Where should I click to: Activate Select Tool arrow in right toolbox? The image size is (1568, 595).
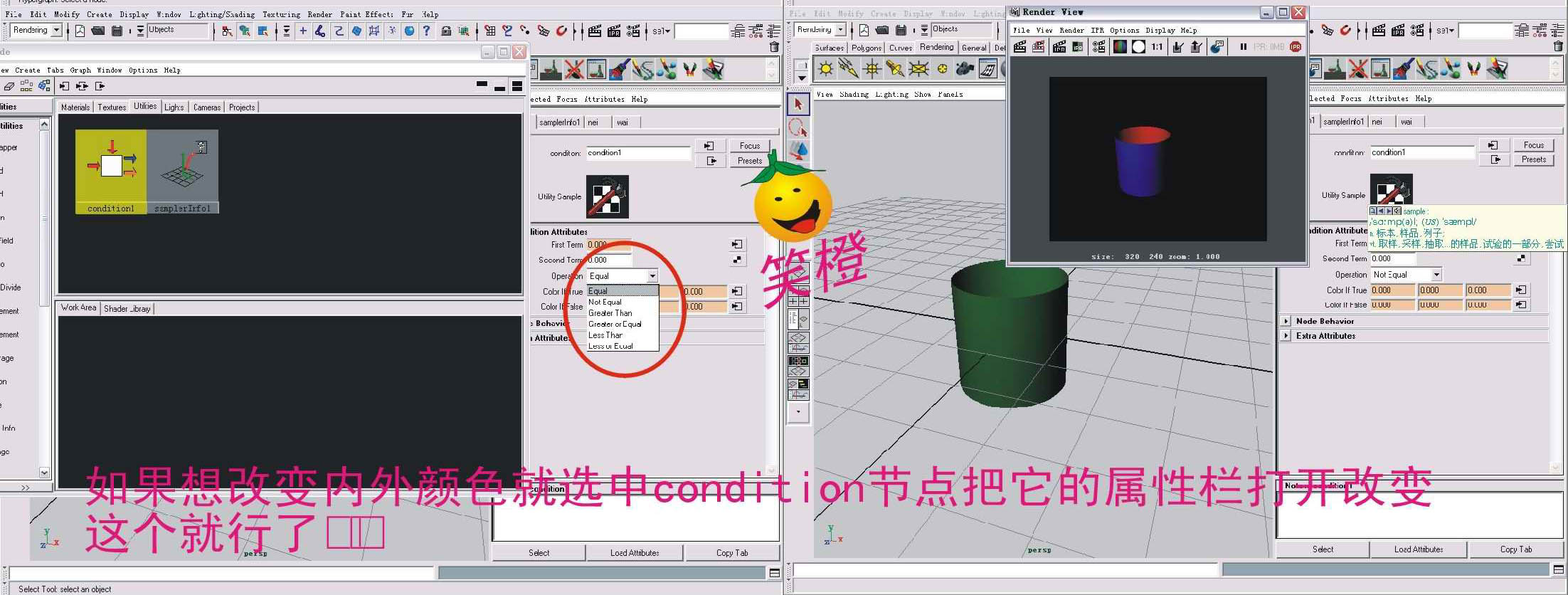[798, 104]
